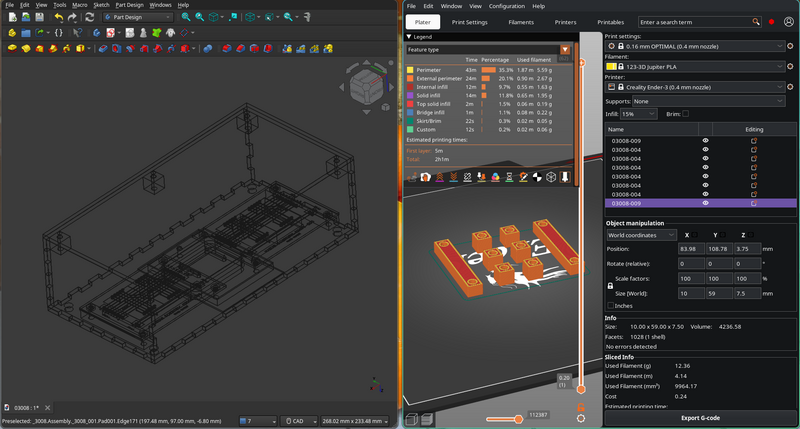Collapse the Legend panel triangle

(409, 37)
